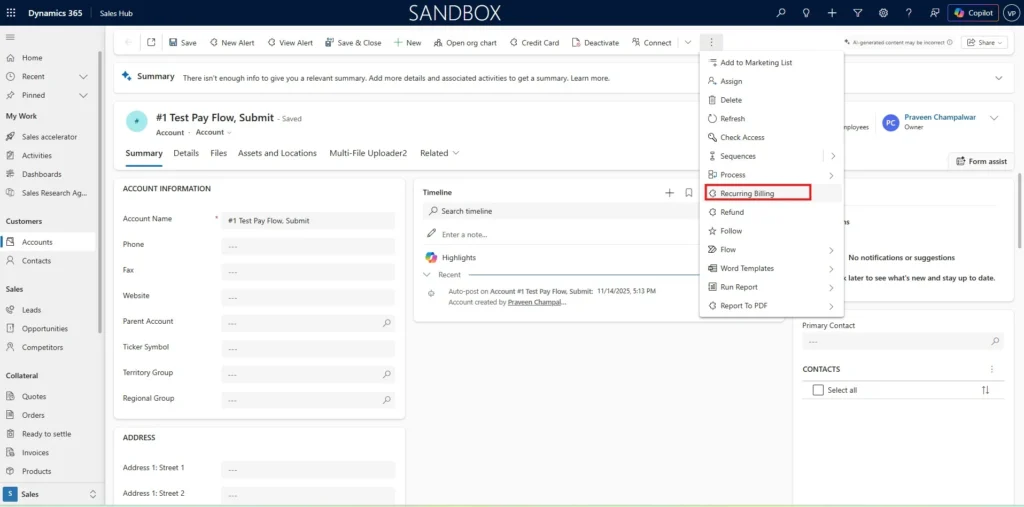Click Save & Close command
Screen dimensions: 1024x507
coord(353,42)
